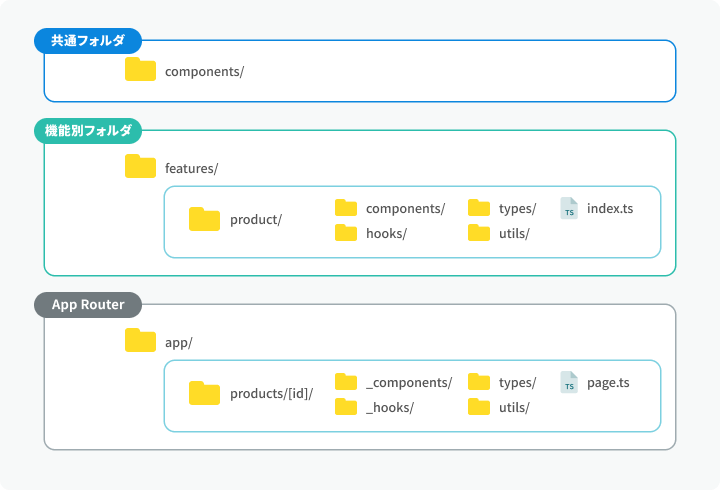The width and height of the screenshot is (720, 490).
Task: Click the features/ folder icon
Action: pos(141,166)
